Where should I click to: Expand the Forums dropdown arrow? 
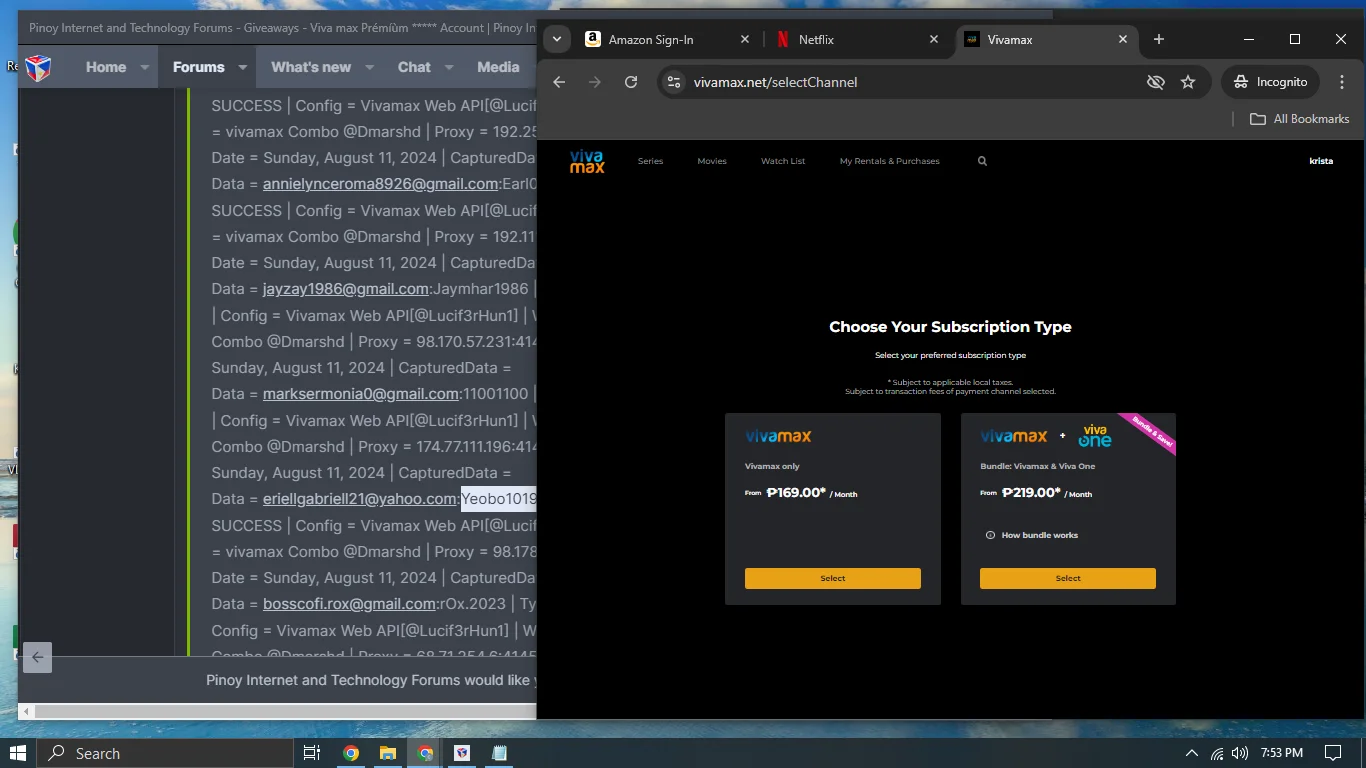[x=242, y=67]
